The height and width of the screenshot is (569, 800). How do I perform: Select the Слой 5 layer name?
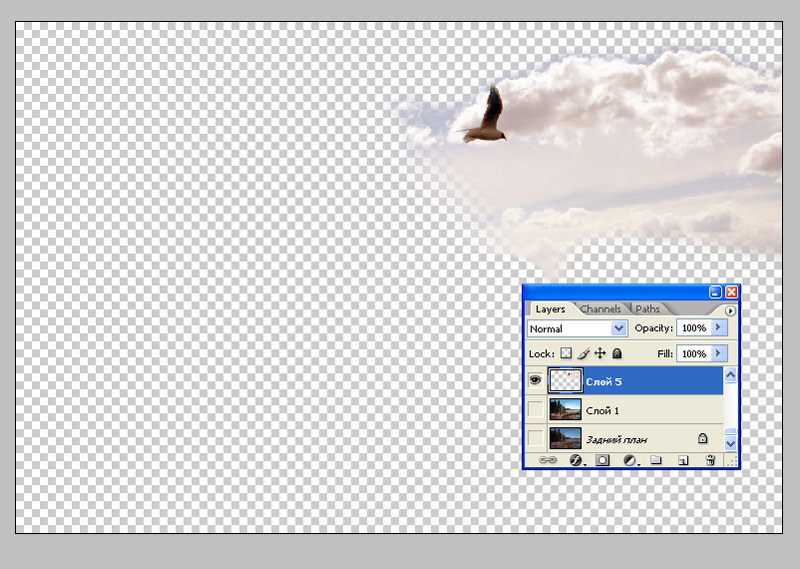coord(604,382)
